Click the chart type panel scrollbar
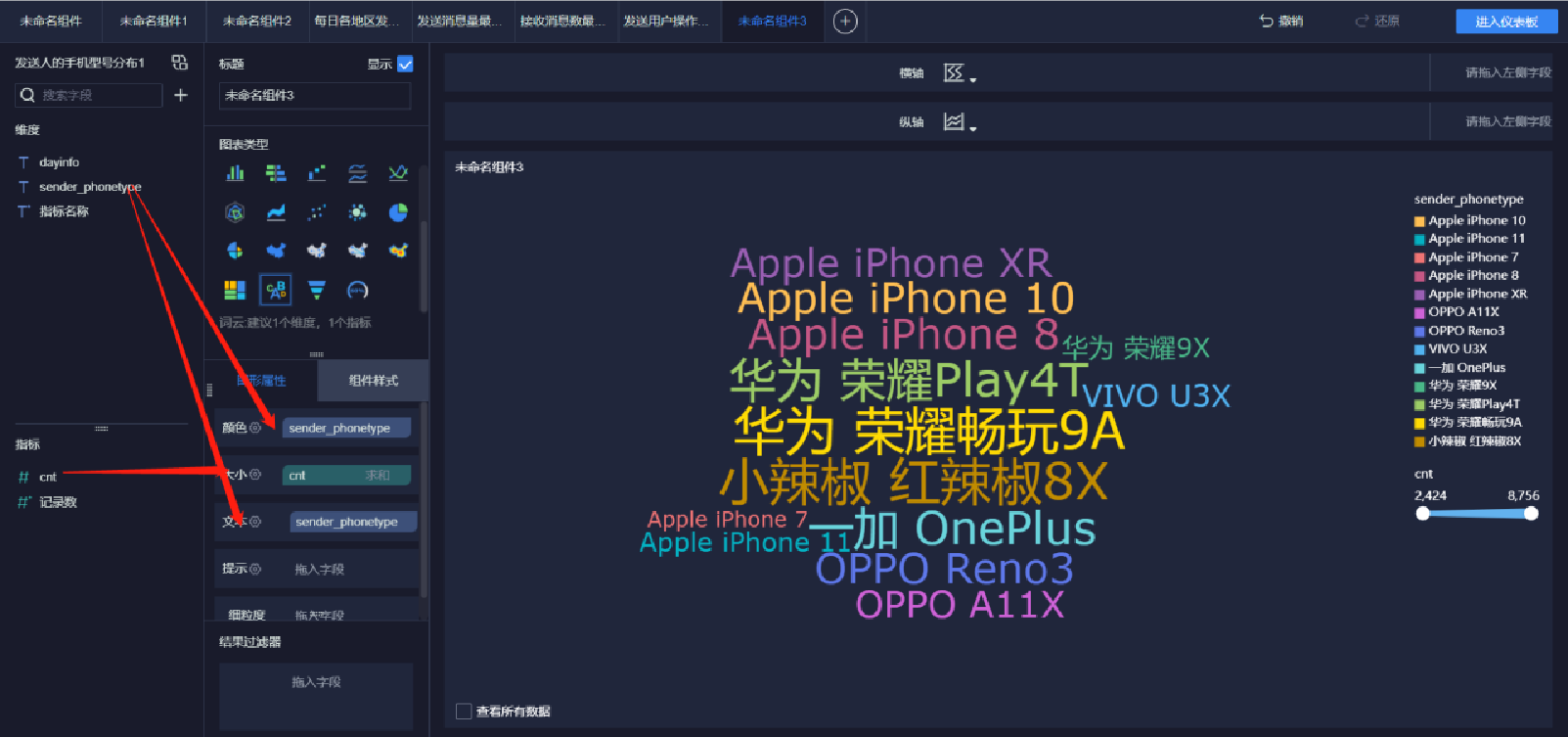The width and height of the screenshot is (1568, 738). 424,264
